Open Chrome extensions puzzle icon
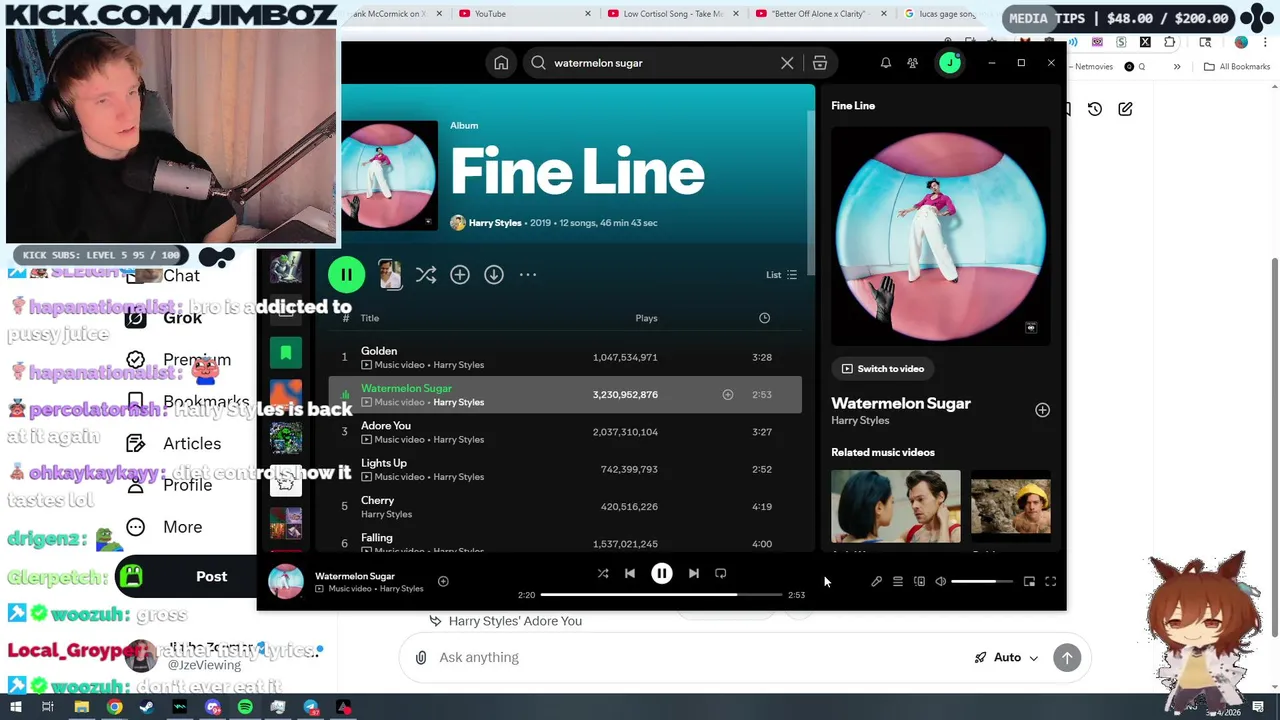The image size is (1280, 720). tap(1170, 42)
